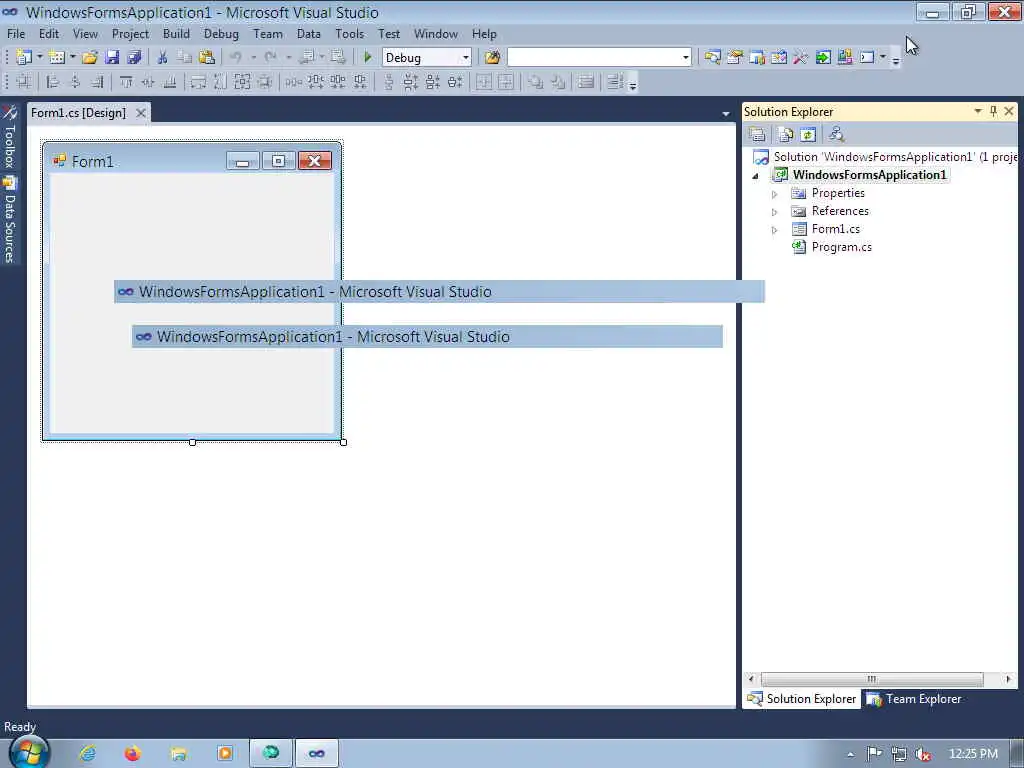This screenshot has height=768, width=1024.
Task: Click inside the Find text box
Action: point(594,57)
